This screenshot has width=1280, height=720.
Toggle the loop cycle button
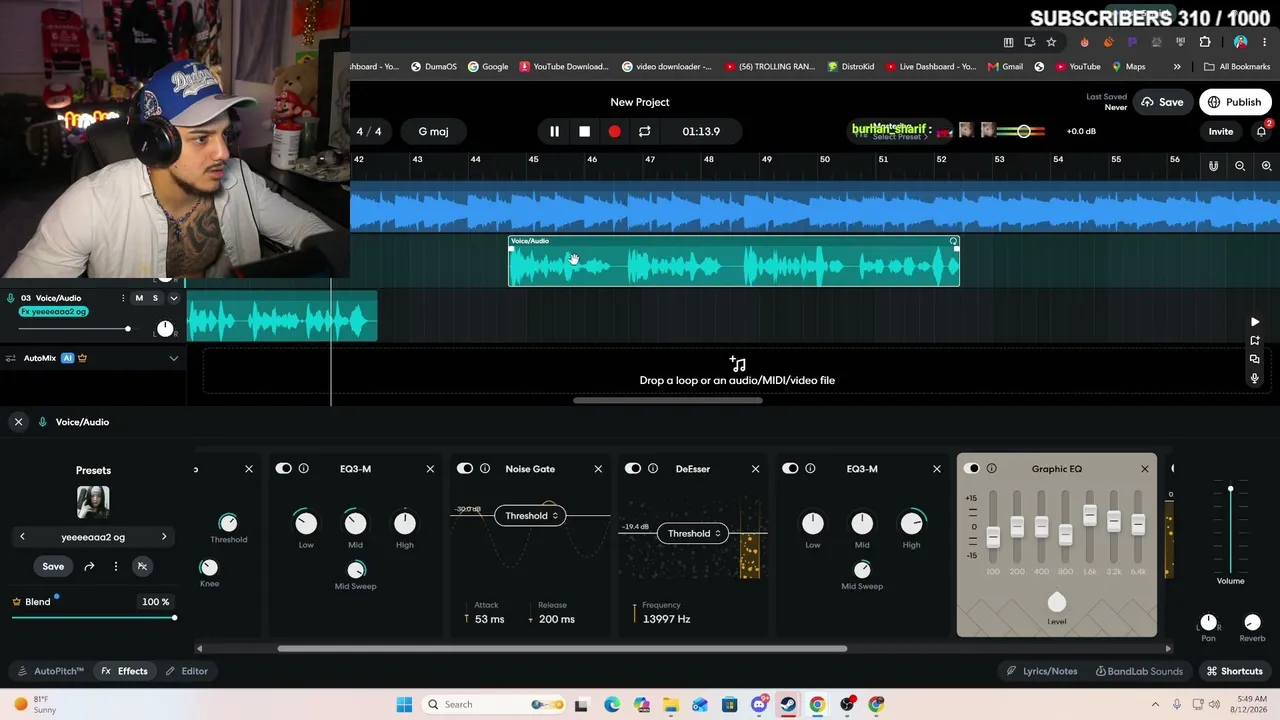pos(644,131)
